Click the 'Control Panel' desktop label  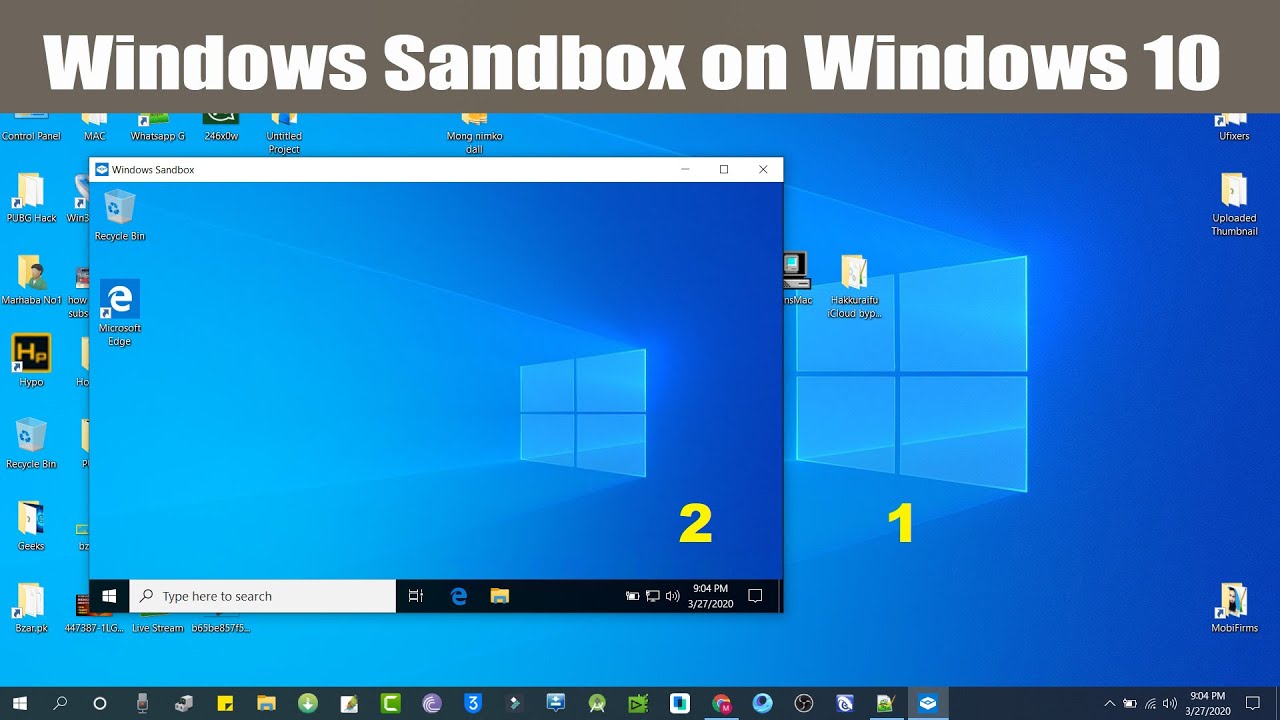click(x=31, y=136)
